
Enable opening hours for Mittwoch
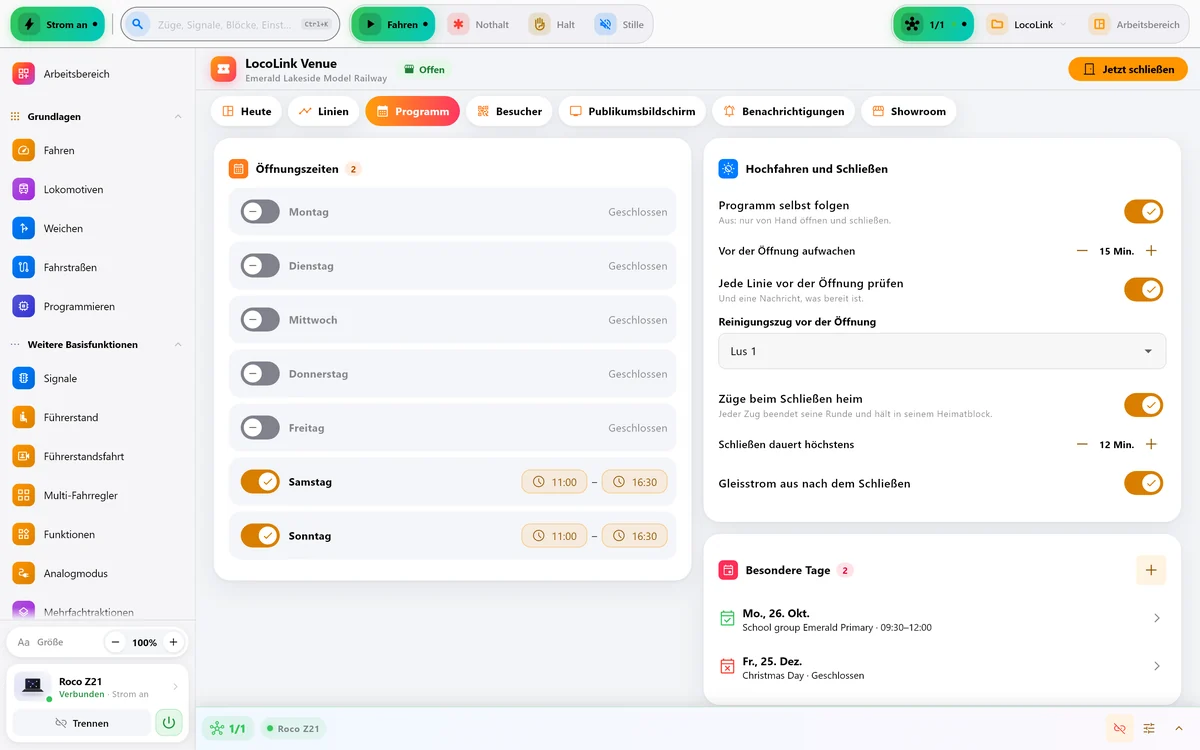click(x=260, y=320)
